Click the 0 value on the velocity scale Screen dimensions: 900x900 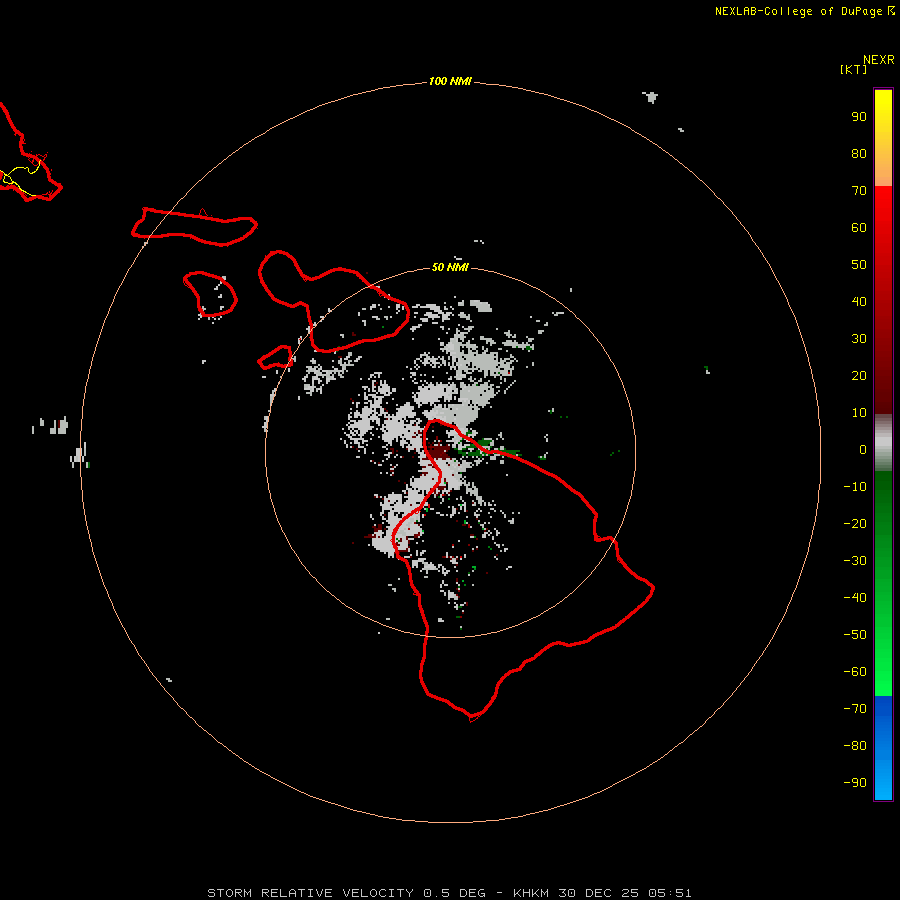(863, 450)
